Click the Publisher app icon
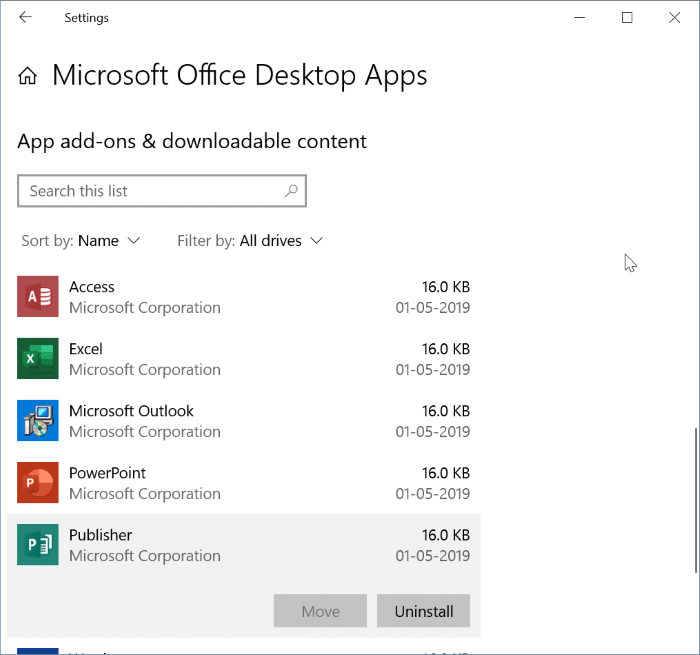The image size is (700, 655). click(38, 545)
